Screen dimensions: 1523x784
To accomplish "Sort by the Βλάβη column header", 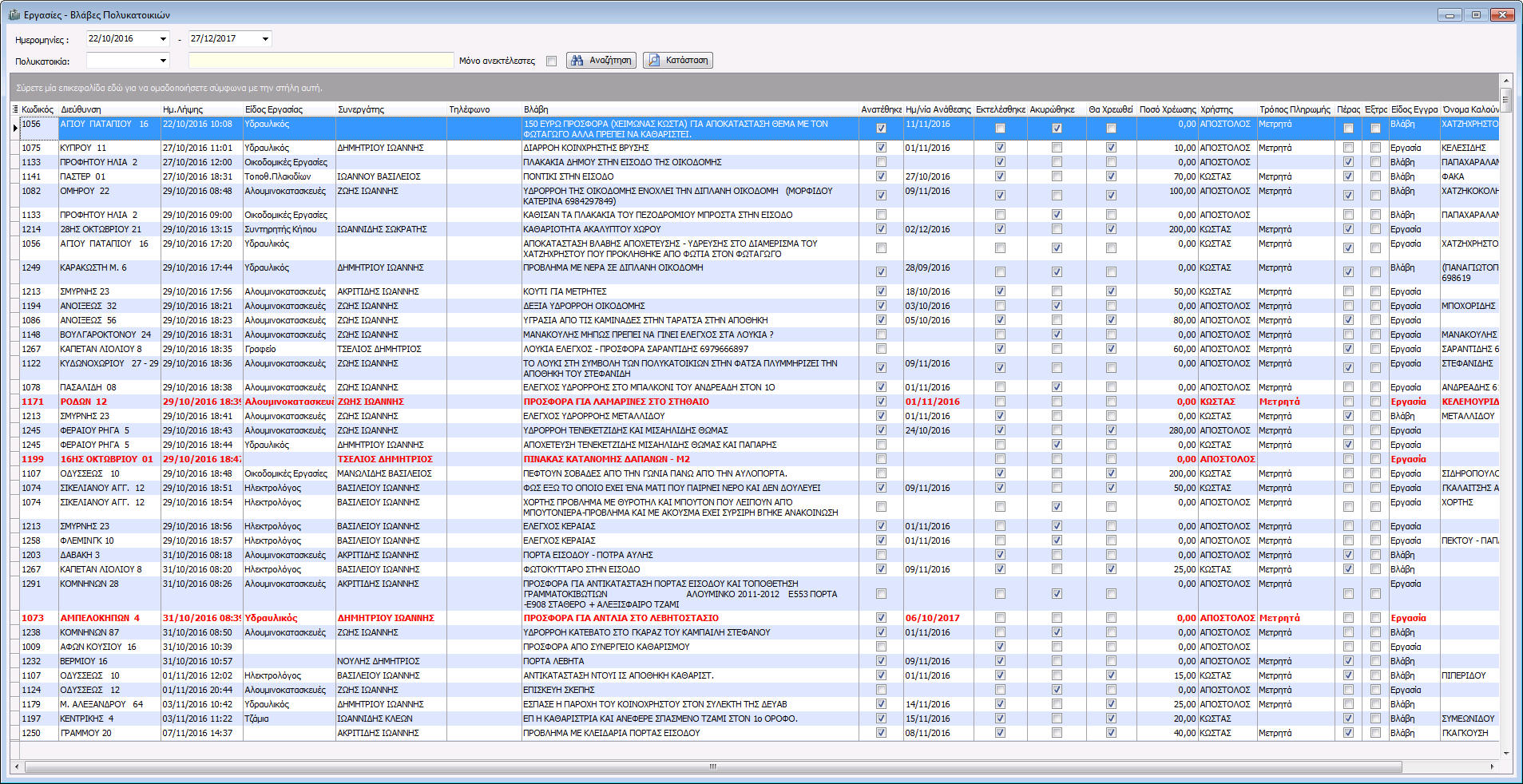I will [x=690, y=109].
